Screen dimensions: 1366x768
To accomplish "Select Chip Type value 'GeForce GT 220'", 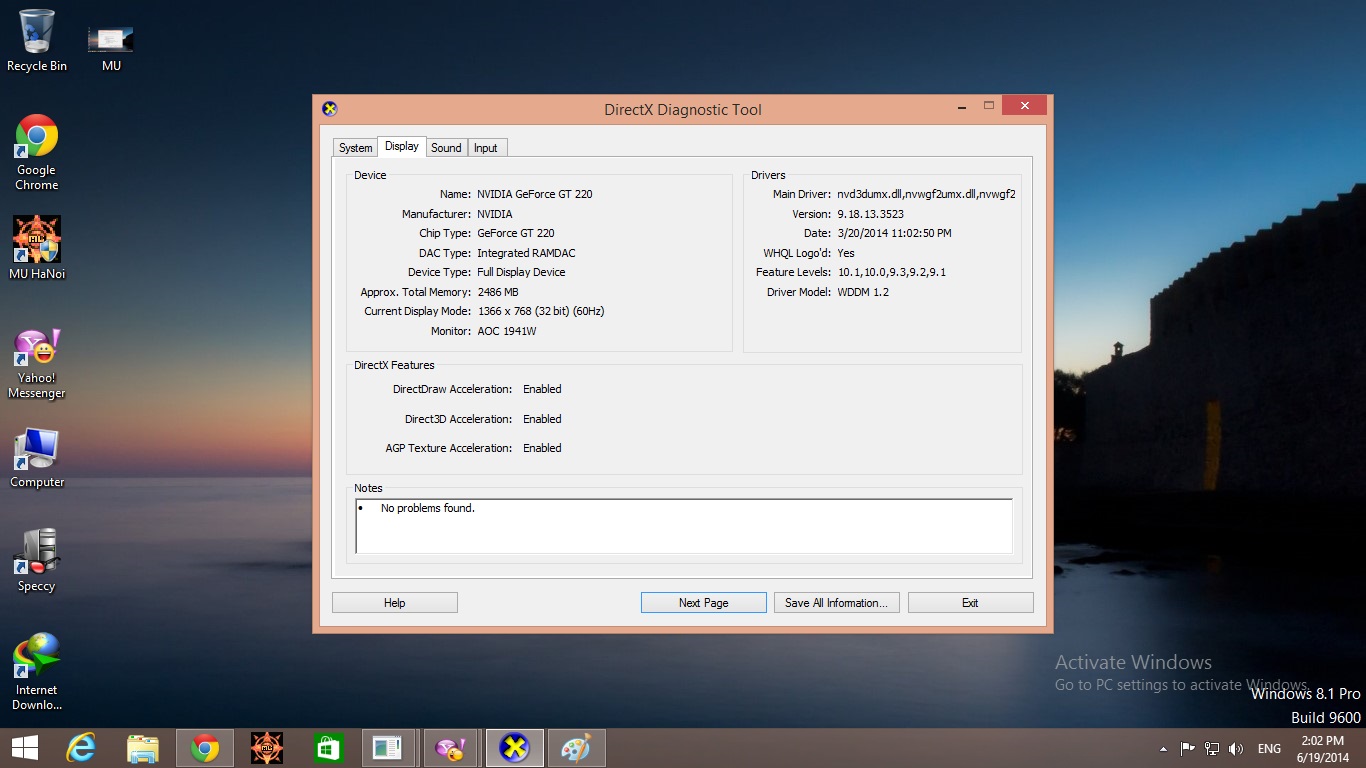I will pyautogui.click(x=515, y=233).
